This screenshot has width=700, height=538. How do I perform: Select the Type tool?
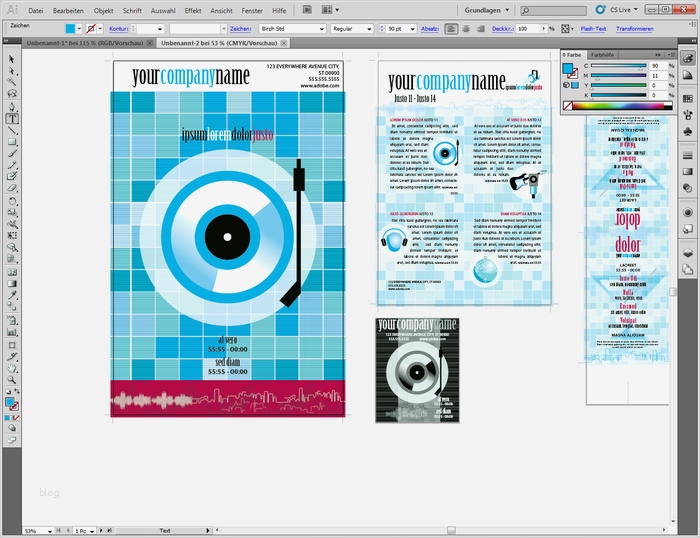point(12,119)
